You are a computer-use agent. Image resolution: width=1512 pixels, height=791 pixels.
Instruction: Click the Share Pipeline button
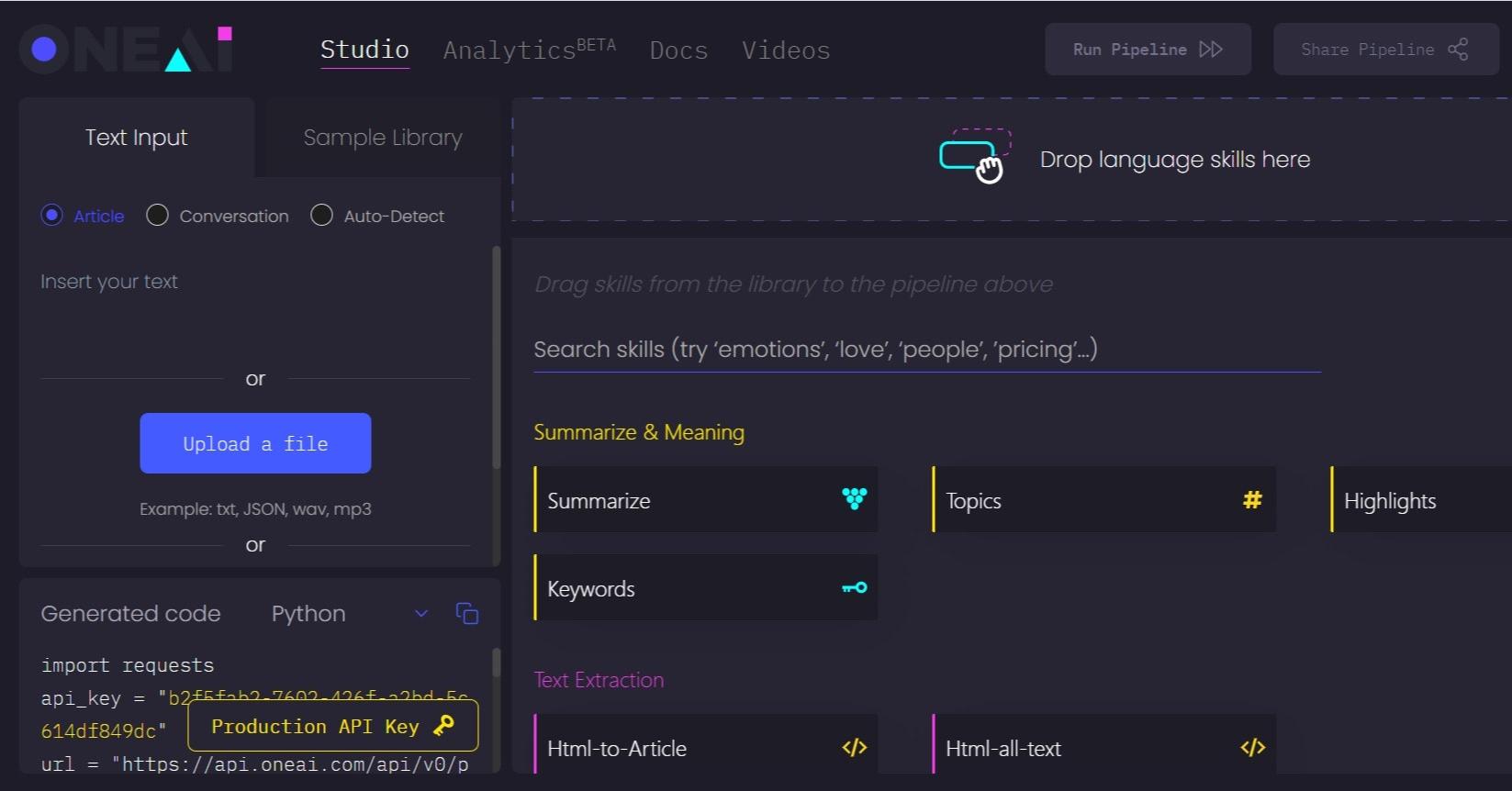point(1385,50)
